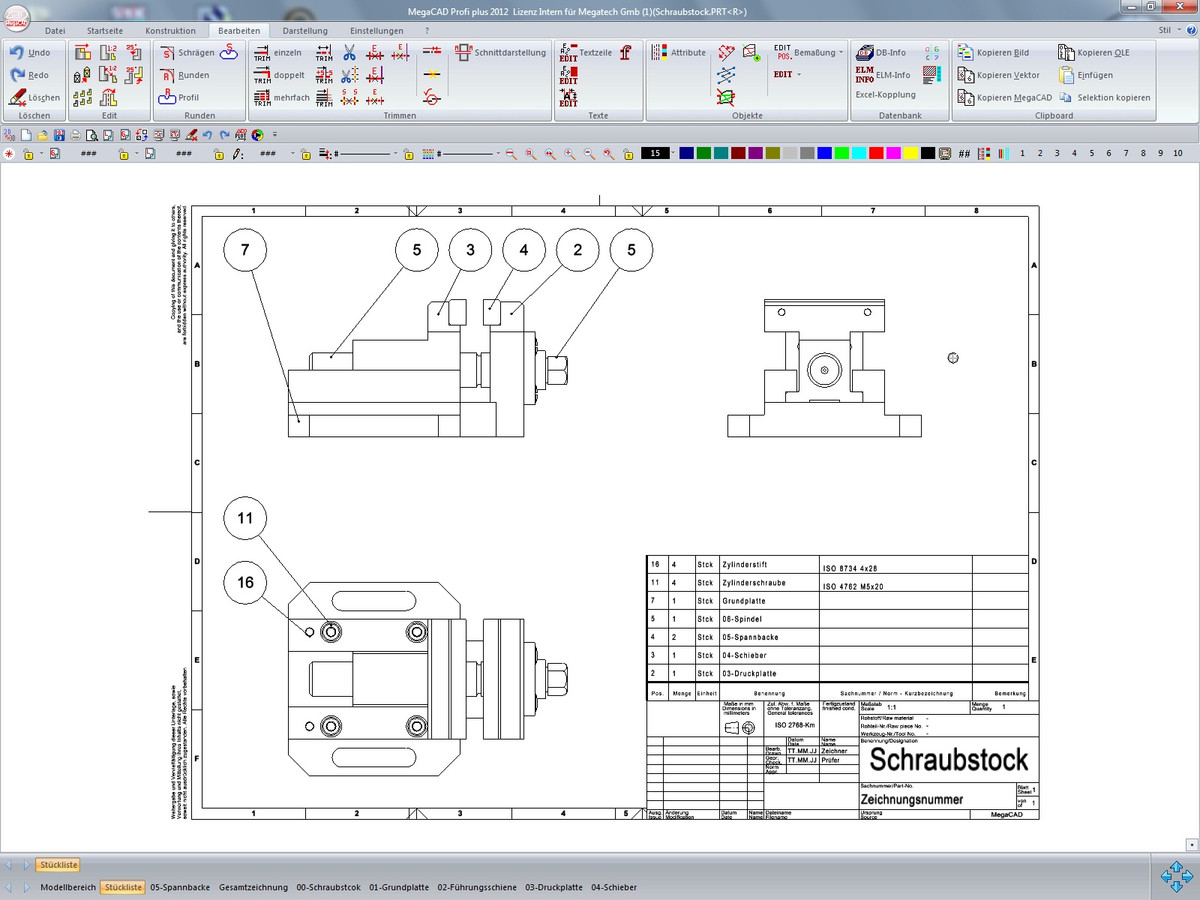Click the scissors cut icon in Trimmen group
The height and width of the screenshot is (900, 1200).
pos(349,52)
